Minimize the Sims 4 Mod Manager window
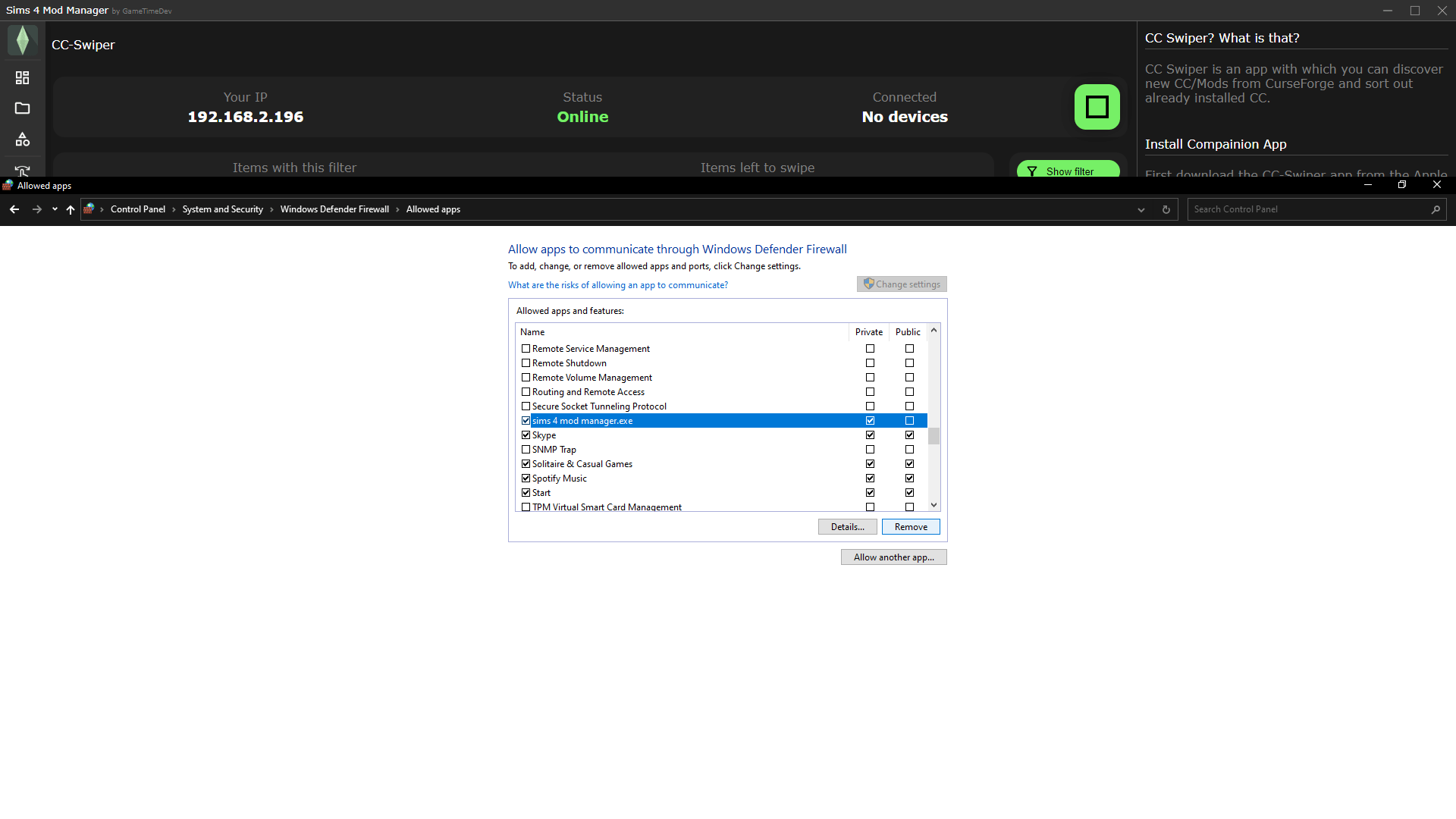1456x819 pixels. pyautogui.click(x=1388, y=11)
